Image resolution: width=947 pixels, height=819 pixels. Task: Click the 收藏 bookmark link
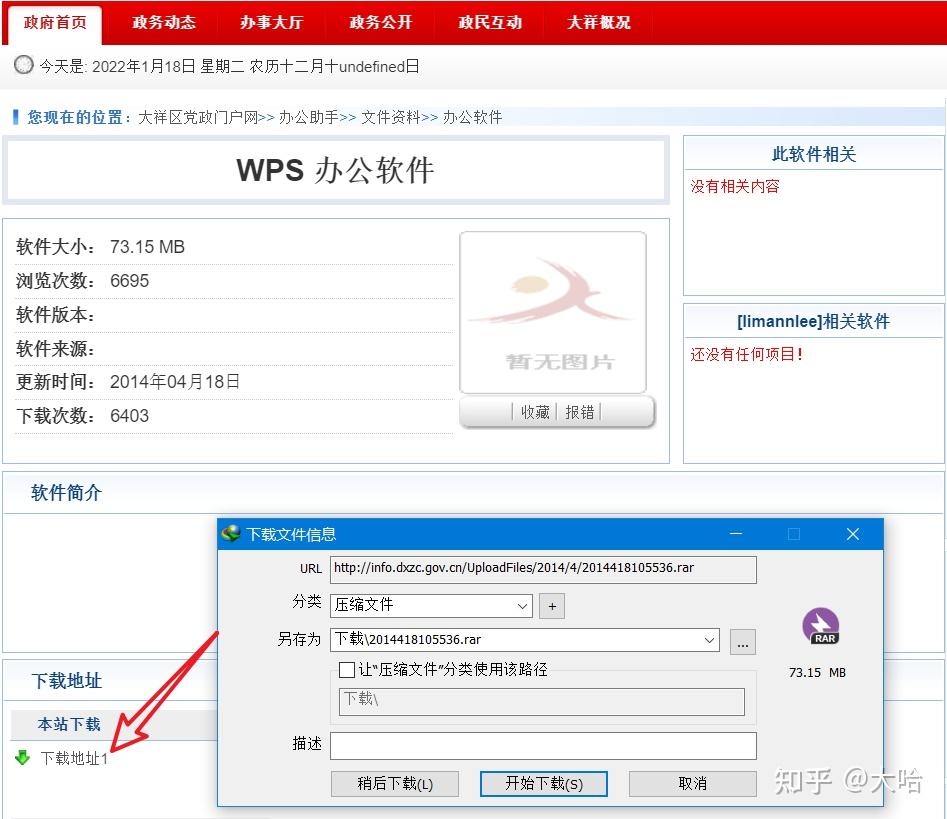(535, 412)
